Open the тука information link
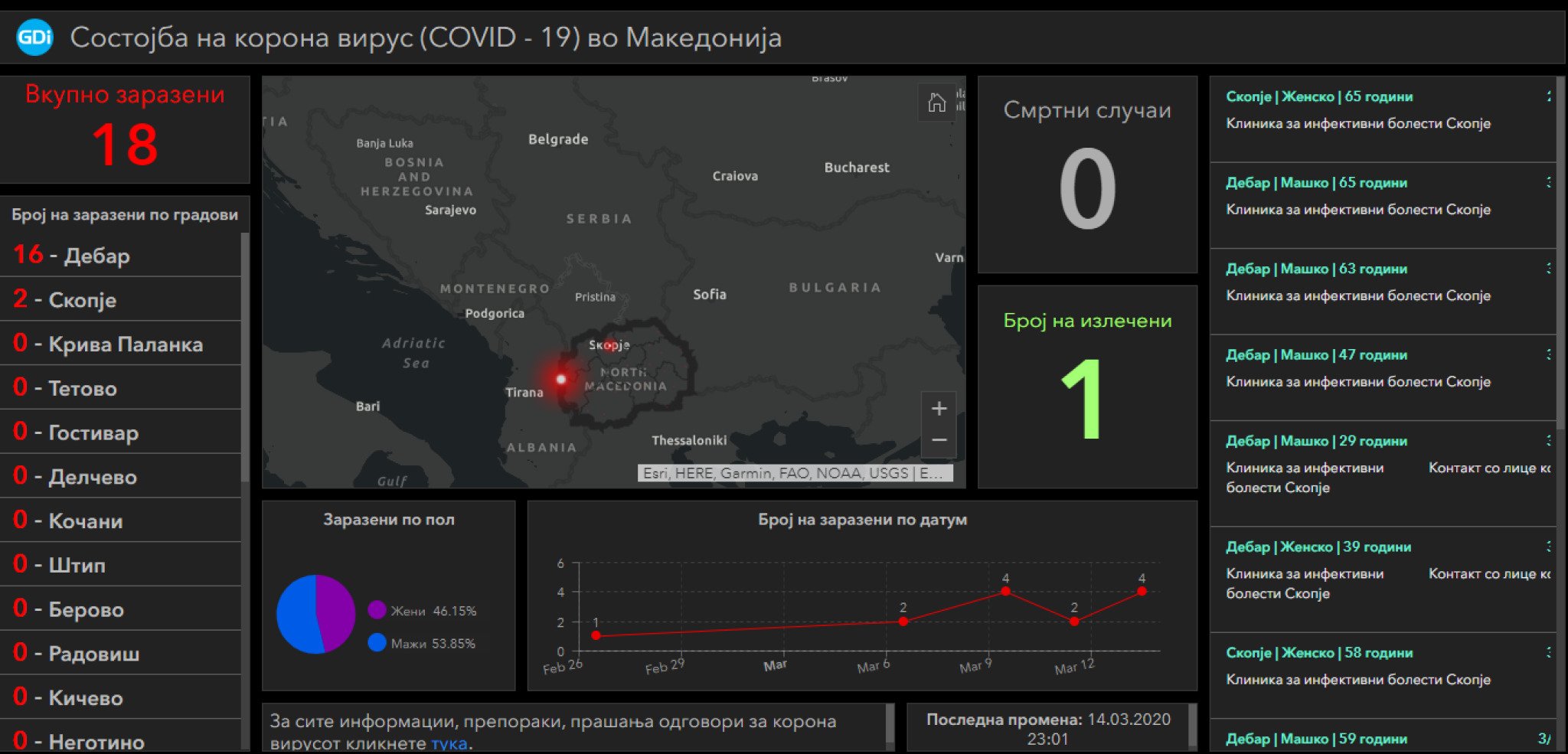Screen dimensions: 1568x754 pyautogui.click(x=448, y=743)
